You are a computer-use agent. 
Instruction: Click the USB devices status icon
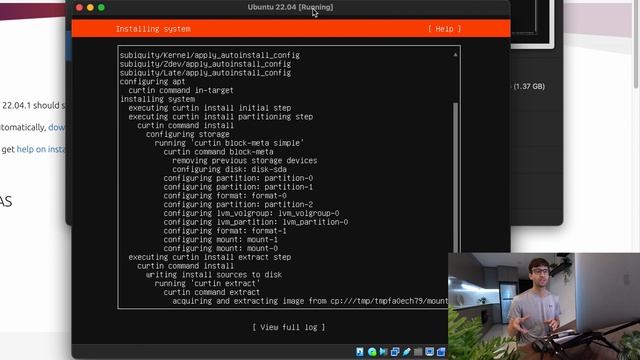point(407,351)
